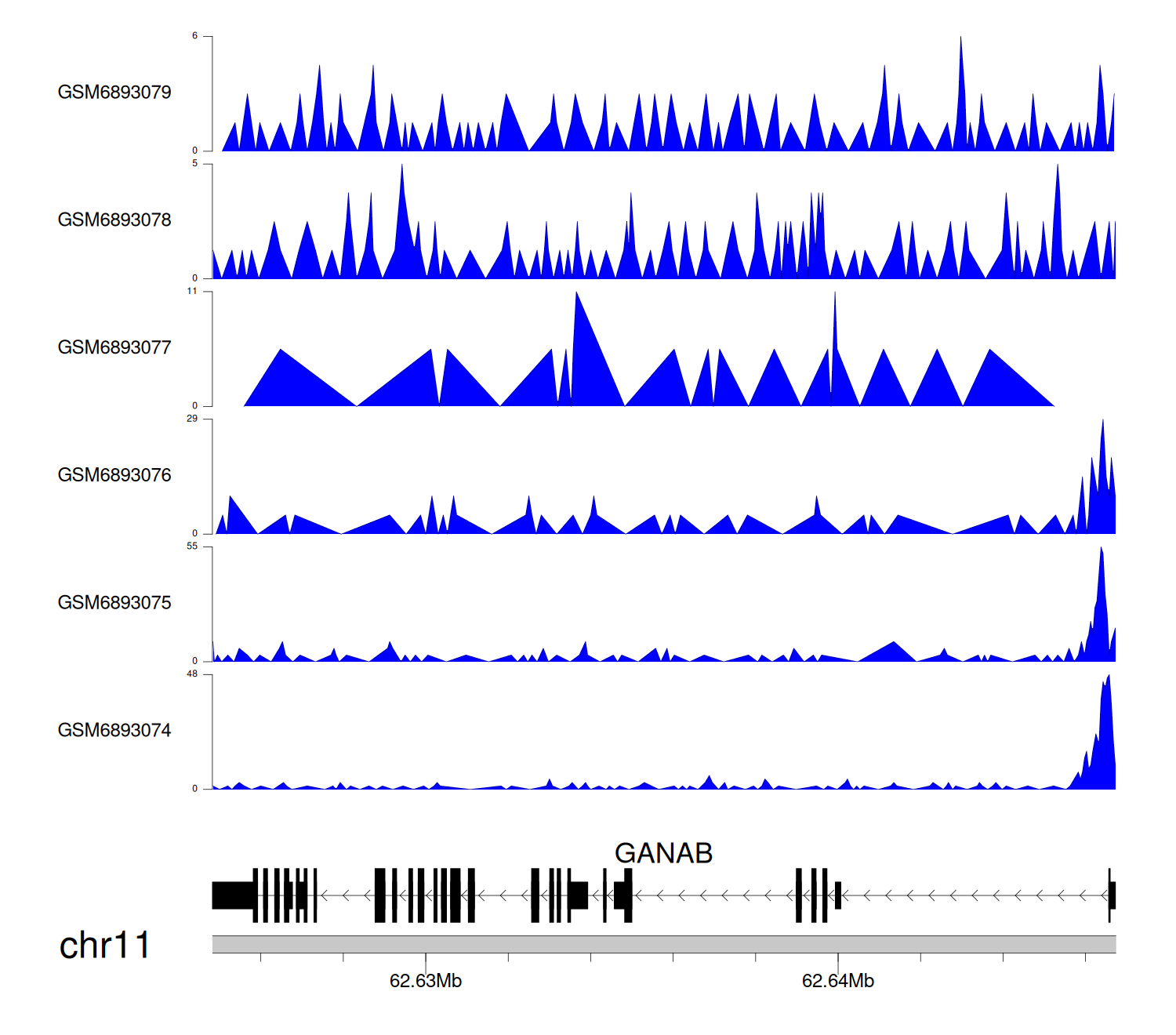Click the widest leftmost GANAB exon block
1176x1035 pixels.
coord(233,895)
